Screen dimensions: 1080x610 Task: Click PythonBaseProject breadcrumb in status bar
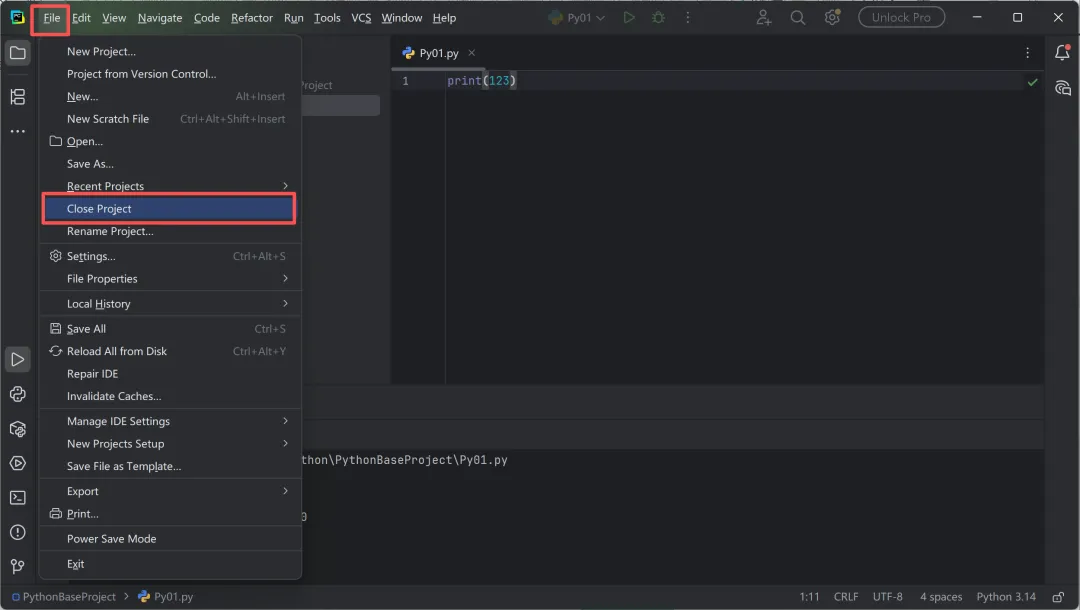point(64,597)
